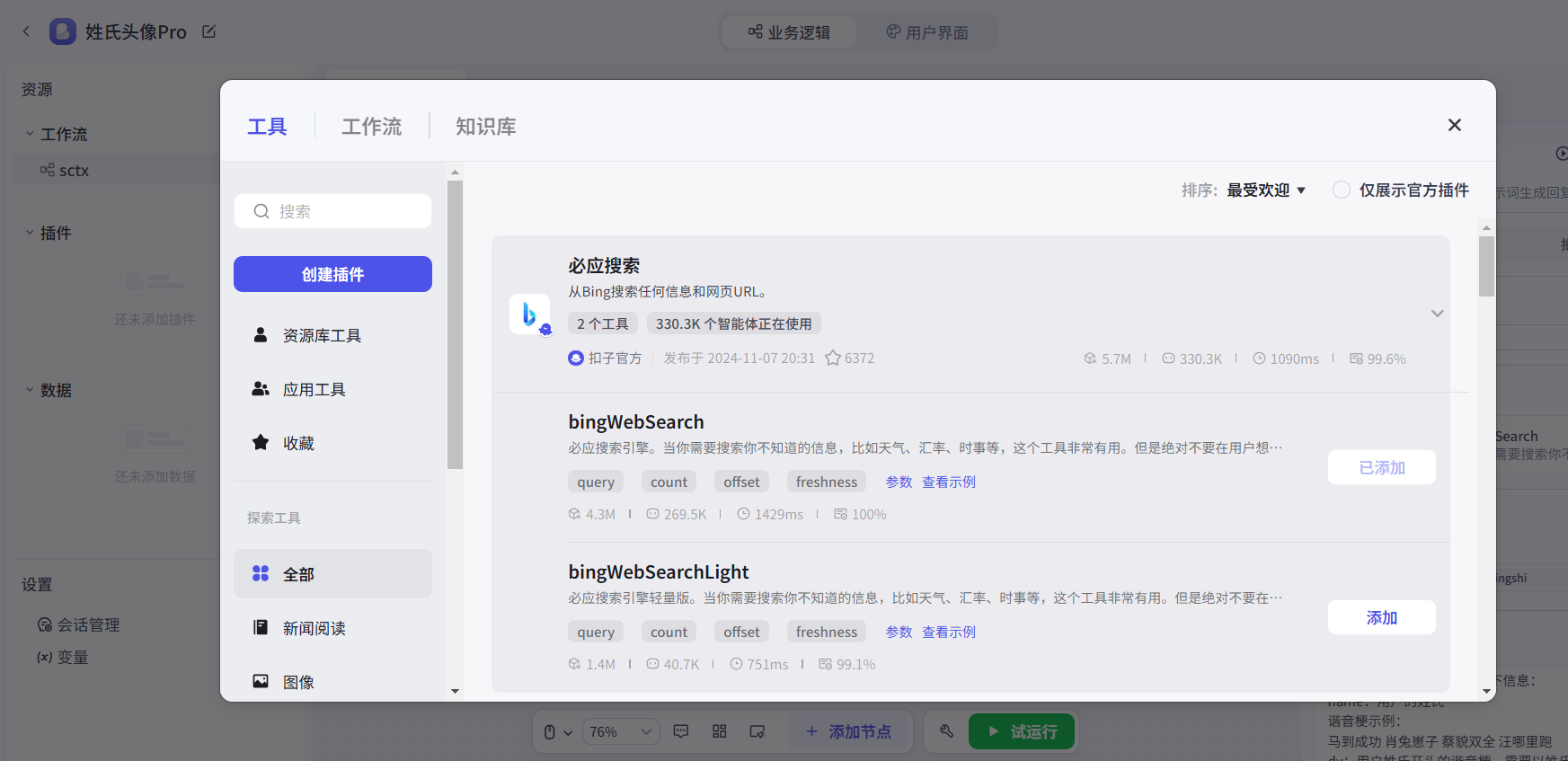Open 会话管理 in settings
Viewport: 1568px width, 761px height.
[x=79, y=624]
